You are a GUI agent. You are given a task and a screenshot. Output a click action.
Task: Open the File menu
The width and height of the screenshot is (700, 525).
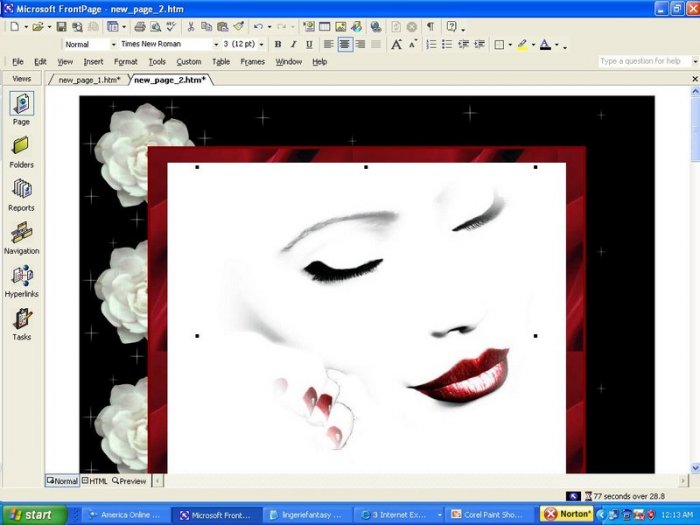click(18, 62)
